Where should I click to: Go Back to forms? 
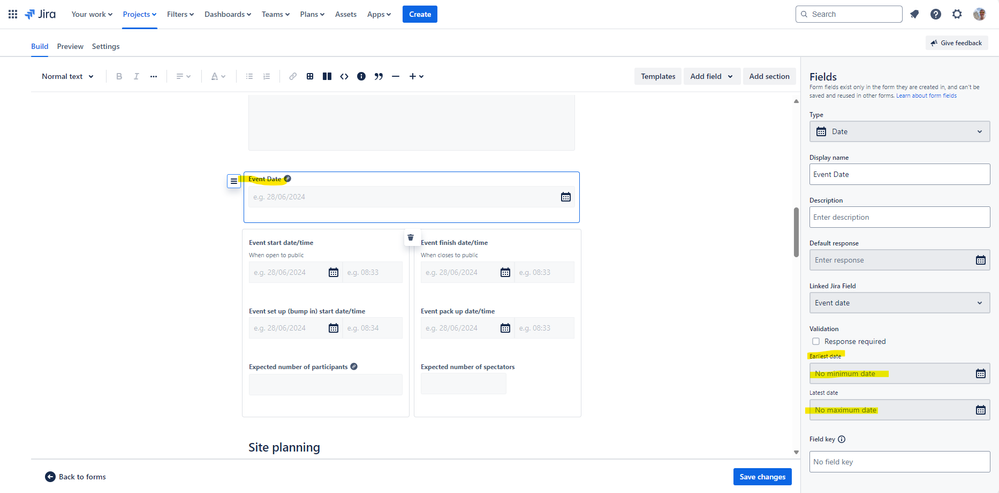75,476
